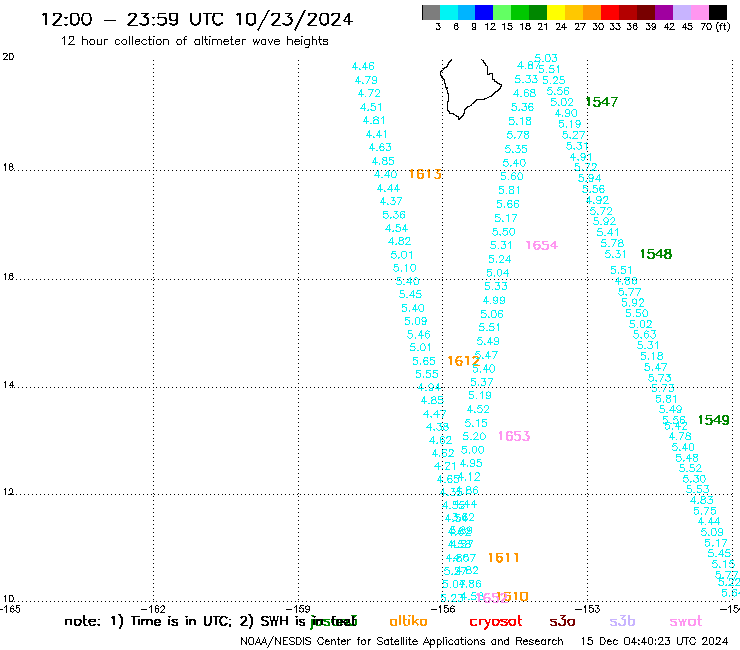The width and height of the screenshot is (740, 650).
Task: Click the gray 3 ft legend swatch
Action: [431, 12]
